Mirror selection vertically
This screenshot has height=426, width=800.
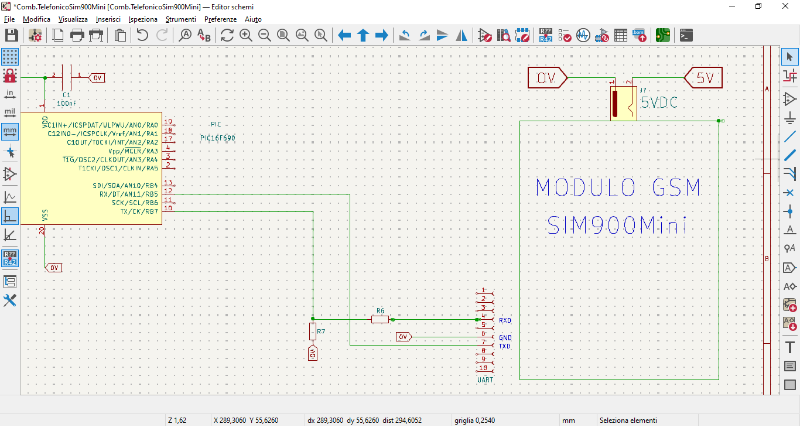[x=442, y=35]
